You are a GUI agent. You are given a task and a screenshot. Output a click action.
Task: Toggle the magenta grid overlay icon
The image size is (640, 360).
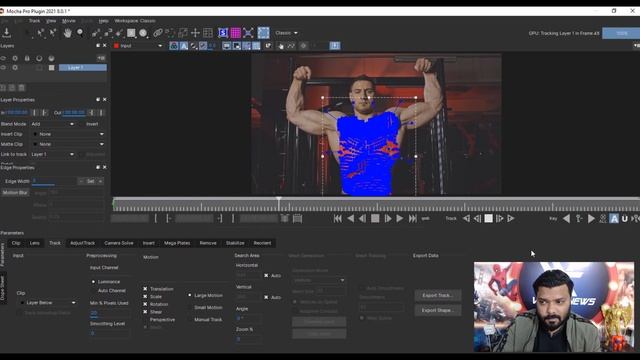[x=236, y=33]
